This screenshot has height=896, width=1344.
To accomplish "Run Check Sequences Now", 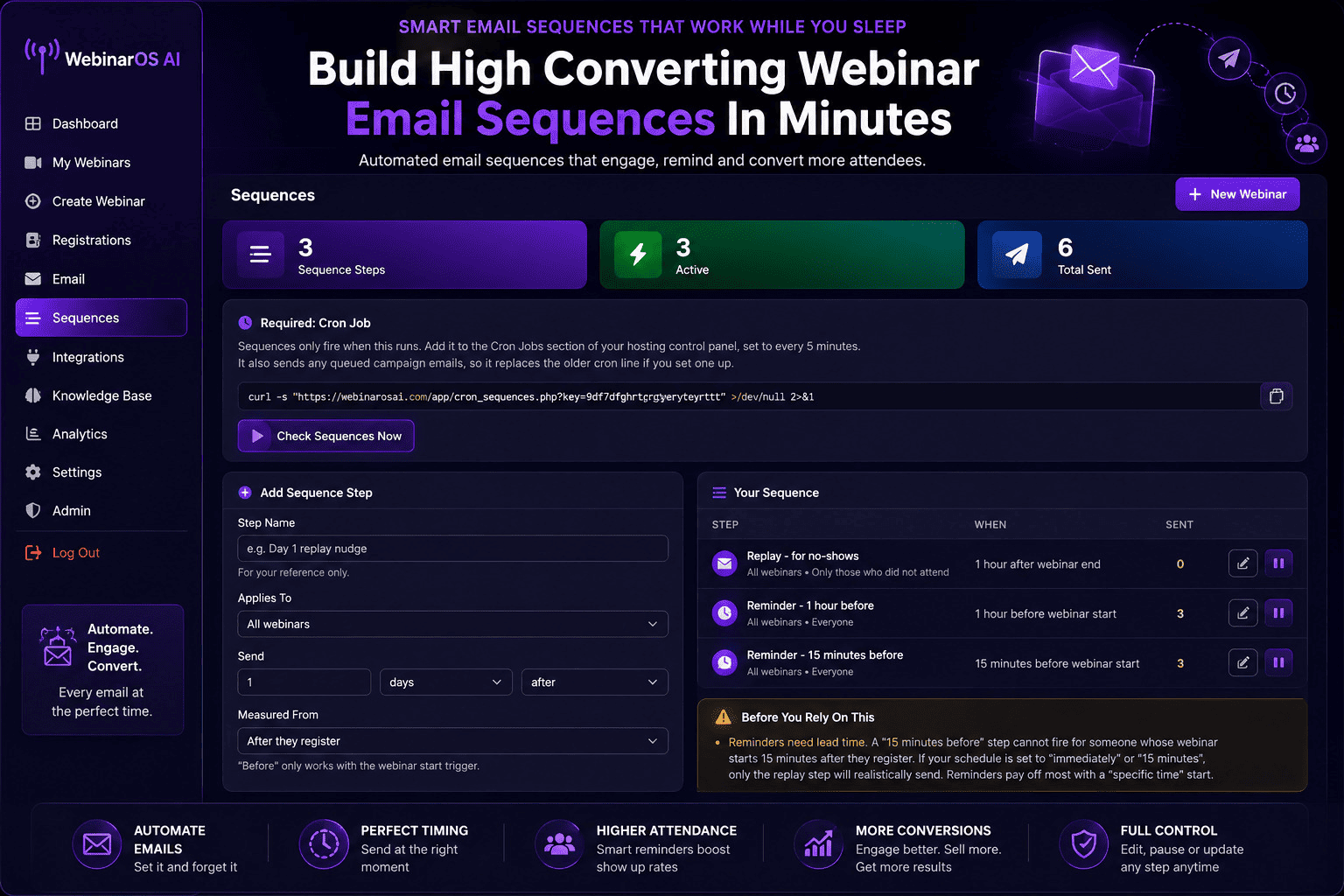I will 325,436.
